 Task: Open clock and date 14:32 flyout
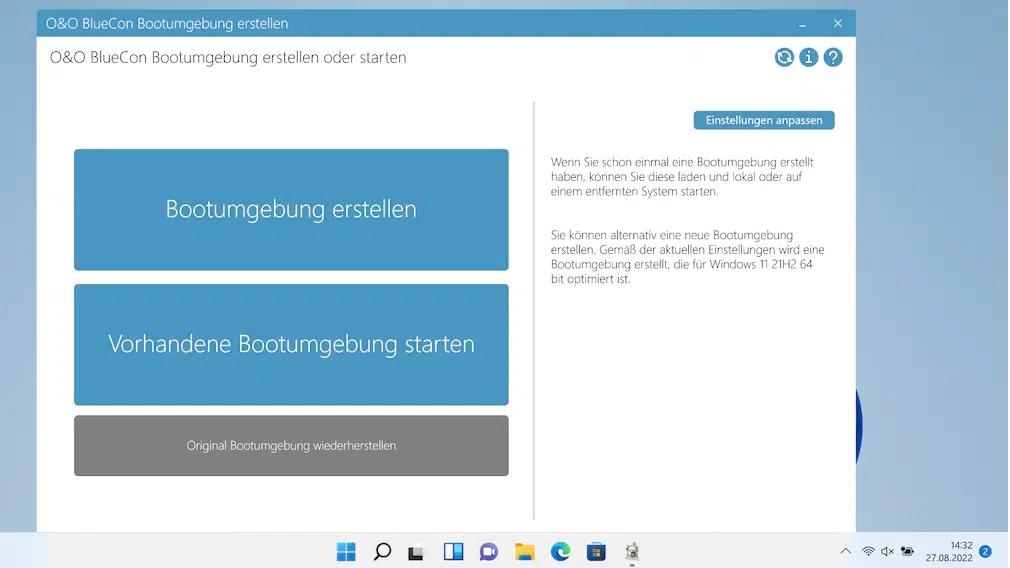(x=949, y=551)
